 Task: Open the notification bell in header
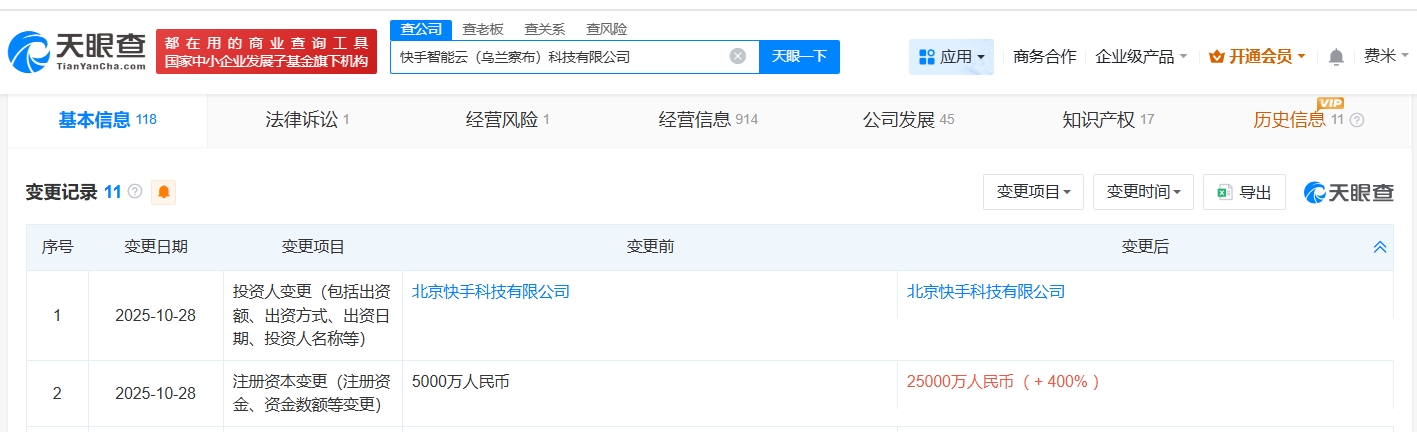pyautogui.click(x=1336, y=57)
